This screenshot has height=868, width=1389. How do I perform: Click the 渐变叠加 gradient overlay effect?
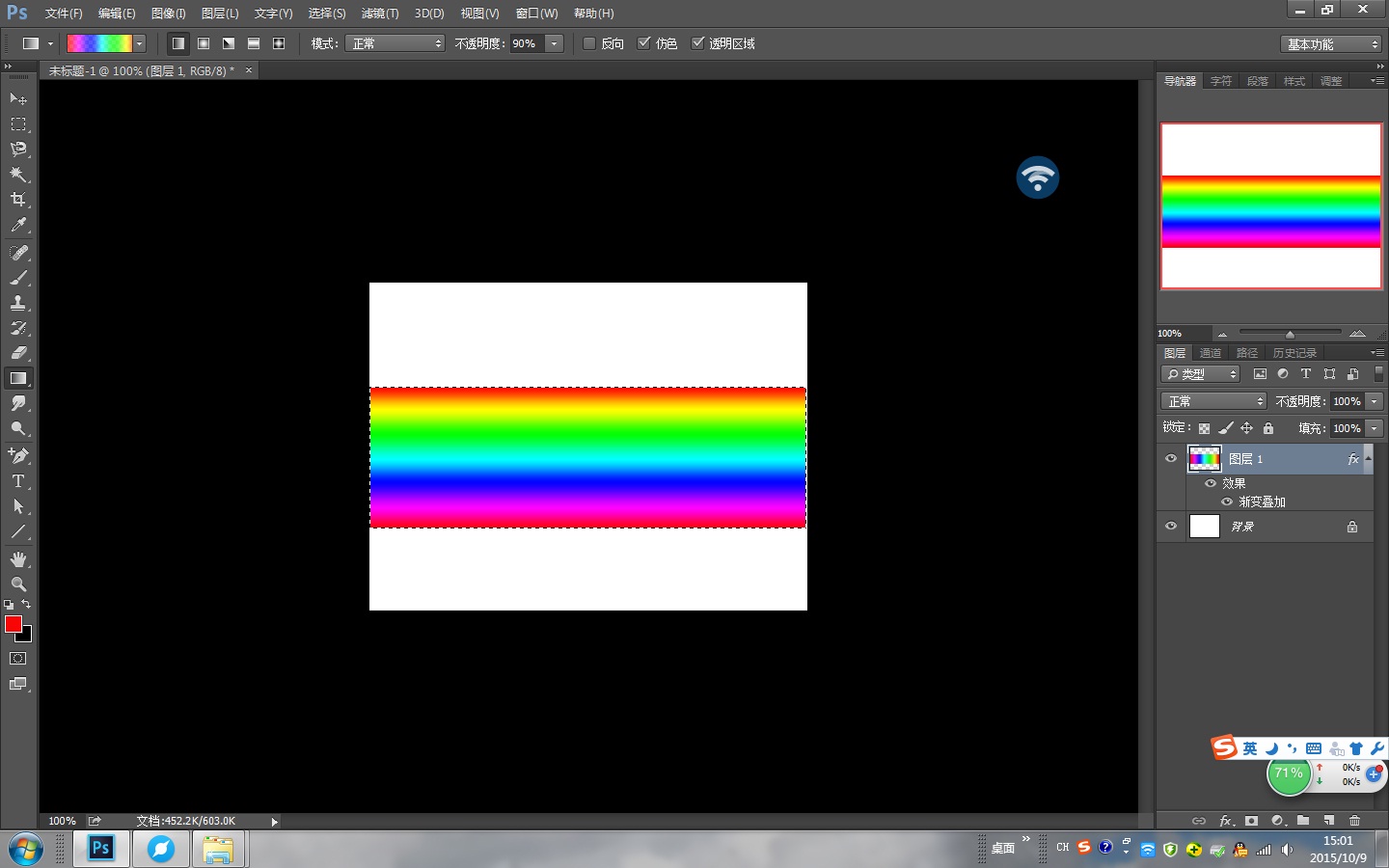1262,502
